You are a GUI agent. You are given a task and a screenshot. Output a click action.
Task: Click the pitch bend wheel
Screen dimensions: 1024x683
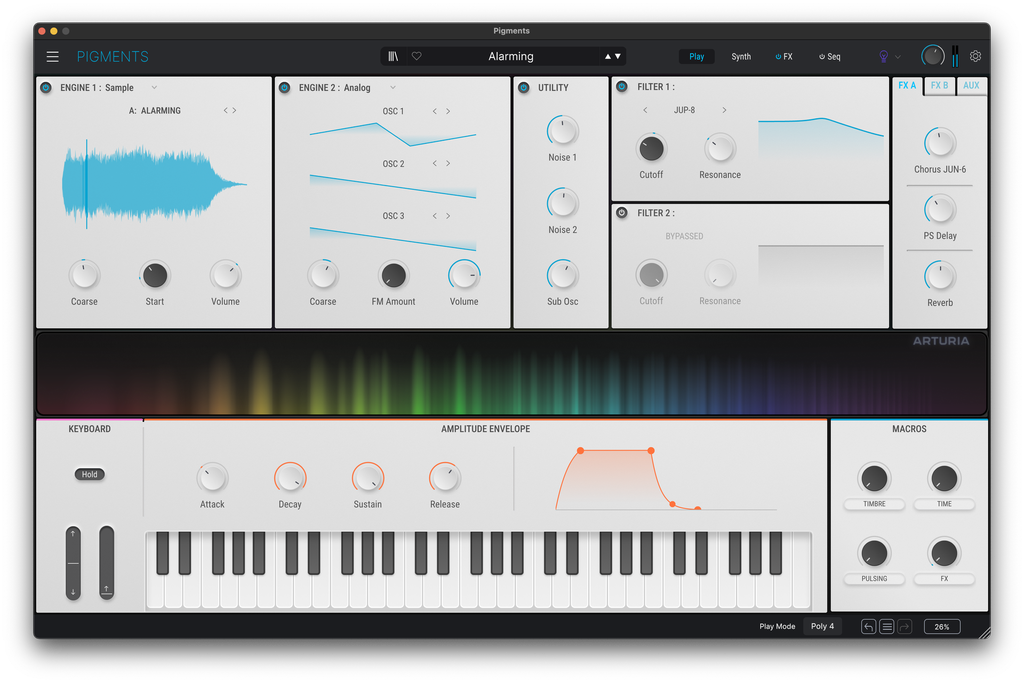click(73, 563)
